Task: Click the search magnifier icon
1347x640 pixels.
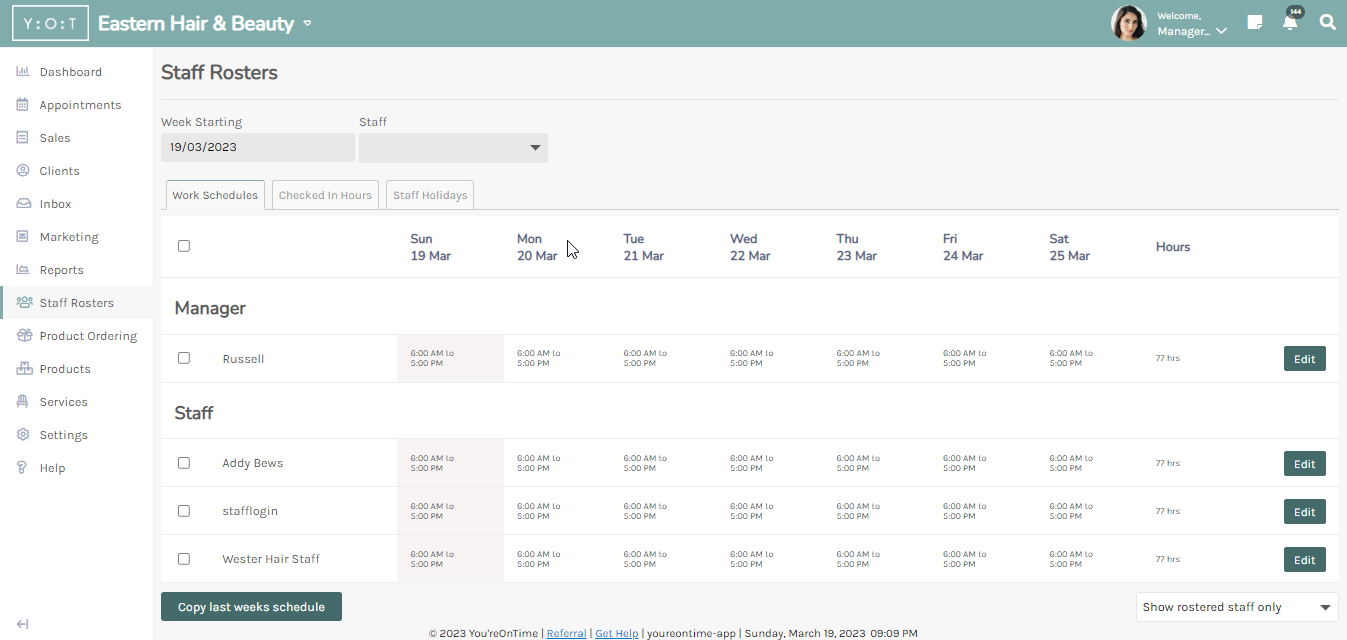Action: click(1327, 22)
